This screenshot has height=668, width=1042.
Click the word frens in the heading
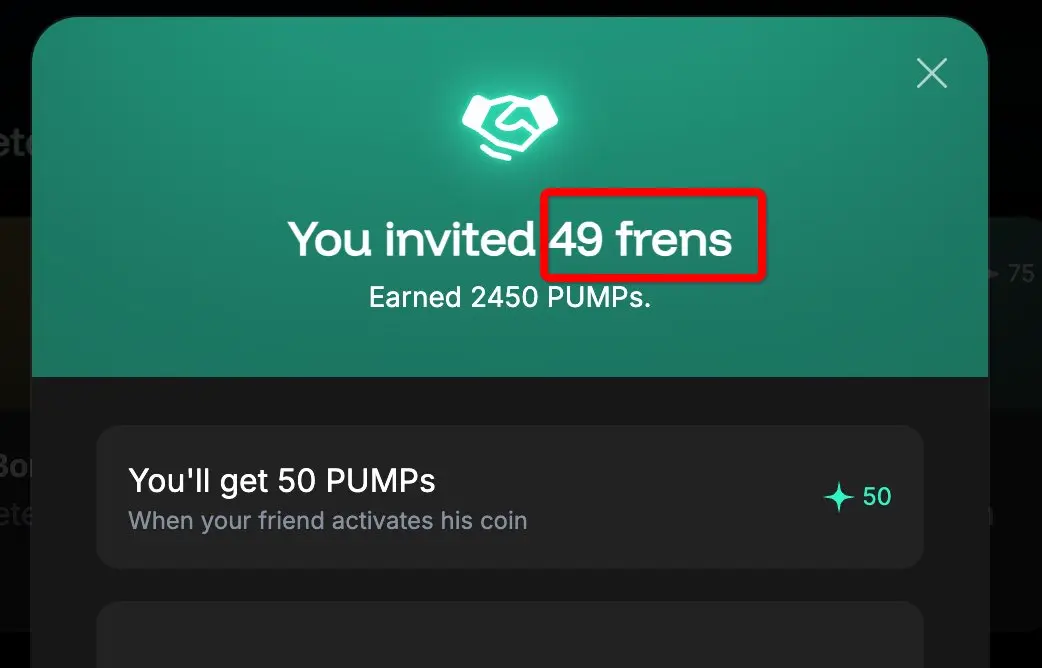[674, 239]
